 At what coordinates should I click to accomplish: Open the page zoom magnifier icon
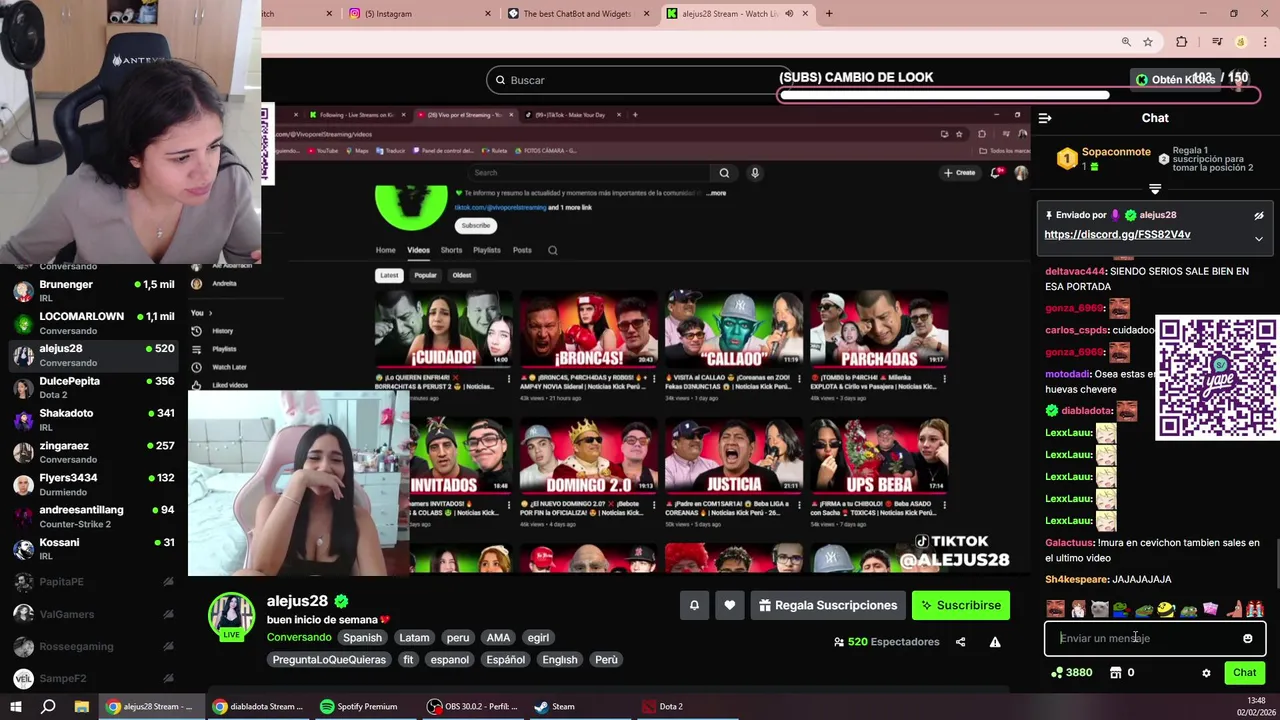pyautogui.click(x=1126, y=42)
